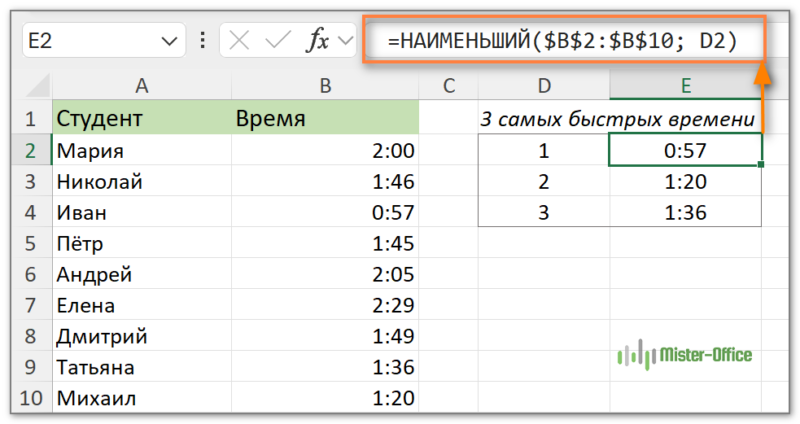Select column B header
The image size is (800, 424).
coord(325,87)
